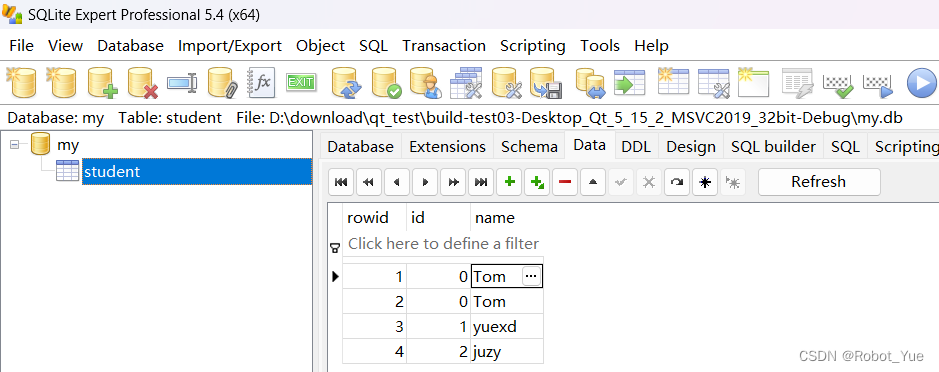This screenshot has height=372, width=939.
Task: Click the curved arrow refresh record button
Action: click(x=677, y=182)
